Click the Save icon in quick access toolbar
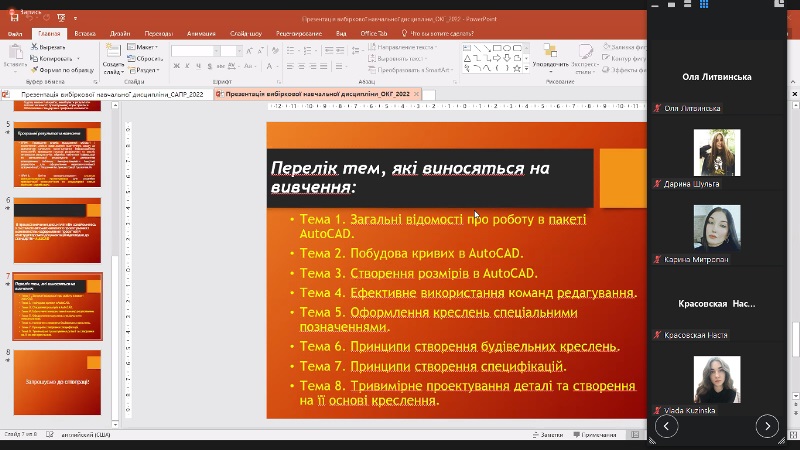 coord(14,18)
